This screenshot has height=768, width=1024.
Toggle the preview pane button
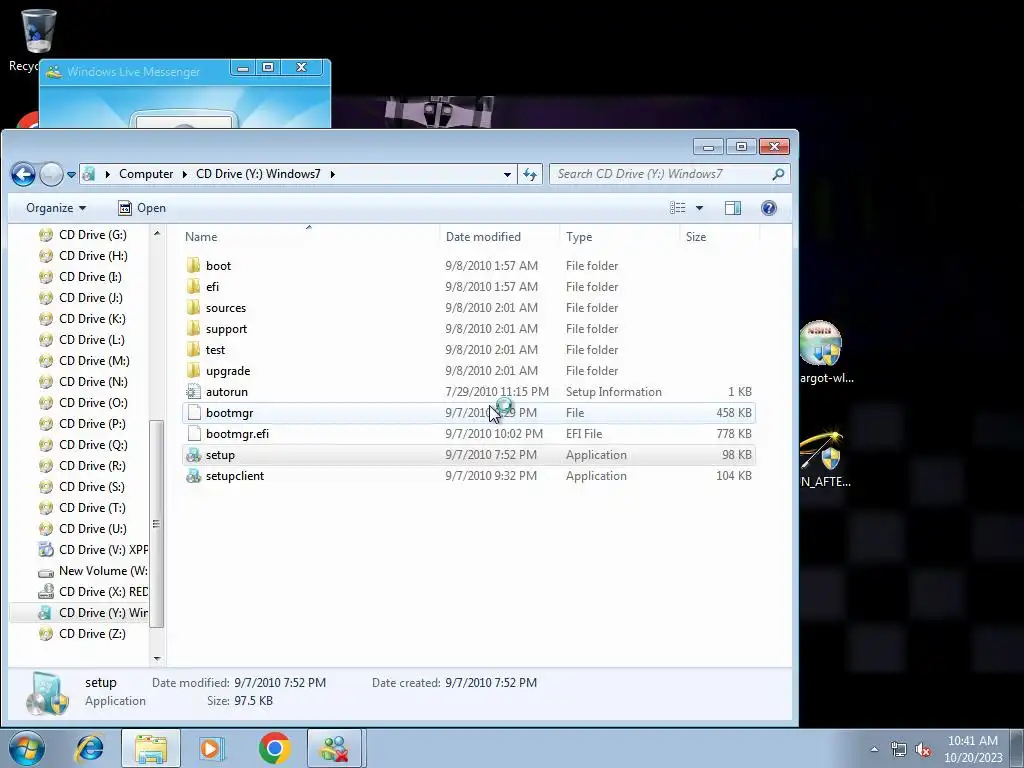coord(733,208)
